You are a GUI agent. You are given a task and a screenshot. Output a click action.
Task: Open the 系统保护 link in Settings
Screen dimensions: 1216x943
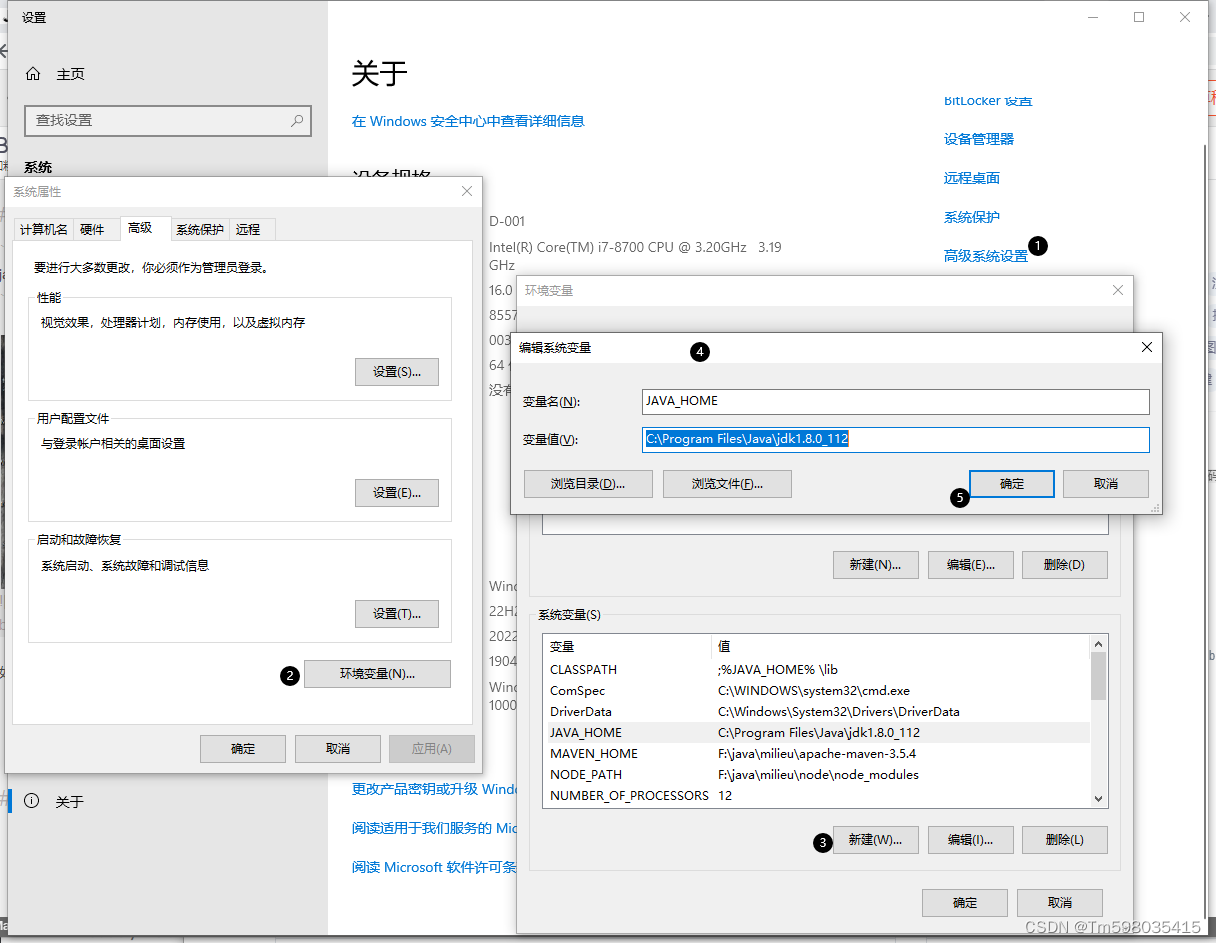coord(972,217)
